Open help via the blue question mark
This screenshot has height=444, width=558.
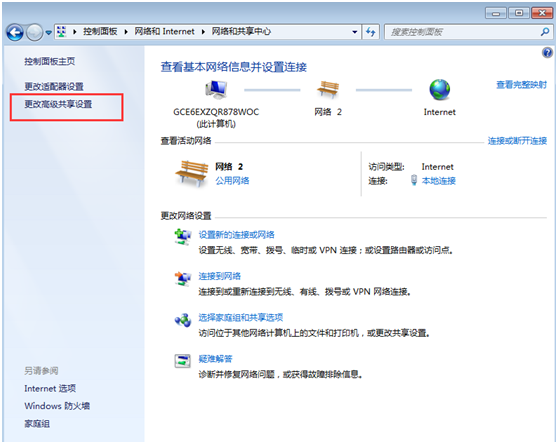[547, 53]
